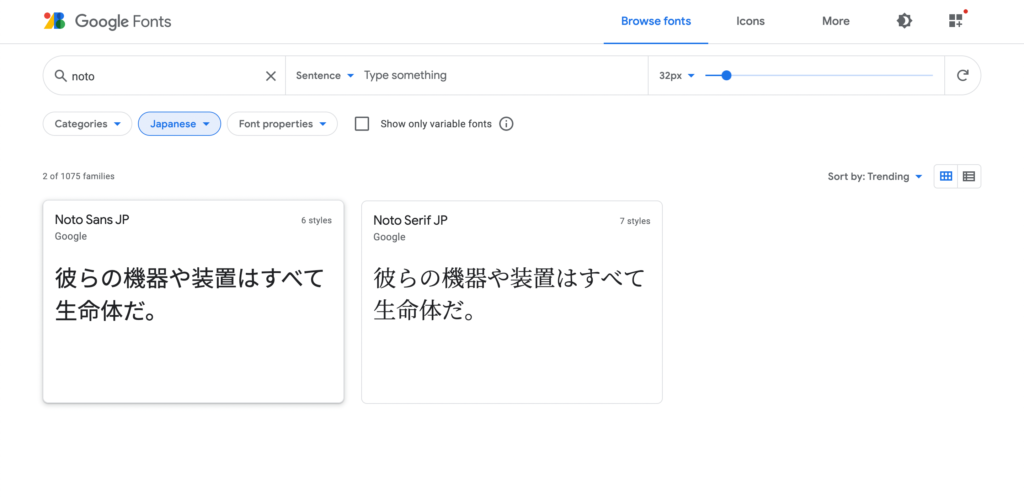Viewport: 1024px width, 497px height.
Task: Click the 6 styles label
Action: 316,221
